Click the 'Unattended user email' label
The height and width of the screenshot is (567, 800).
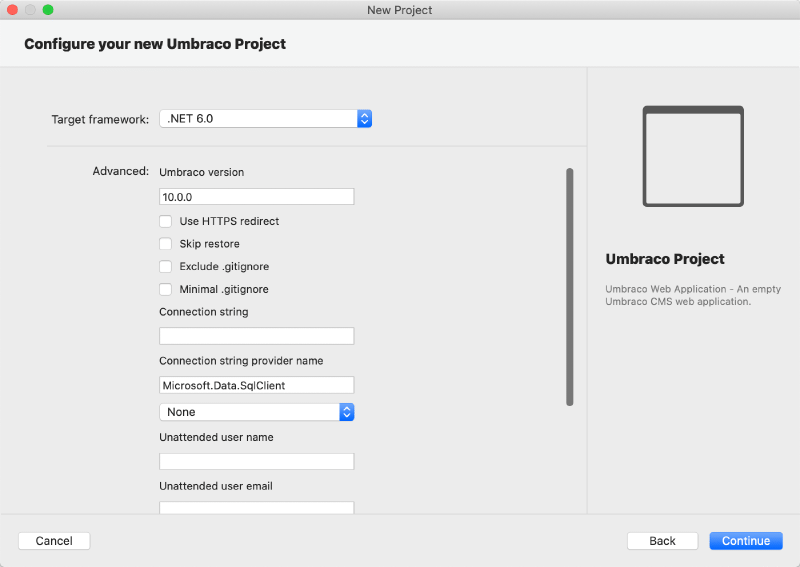(216, 486)
